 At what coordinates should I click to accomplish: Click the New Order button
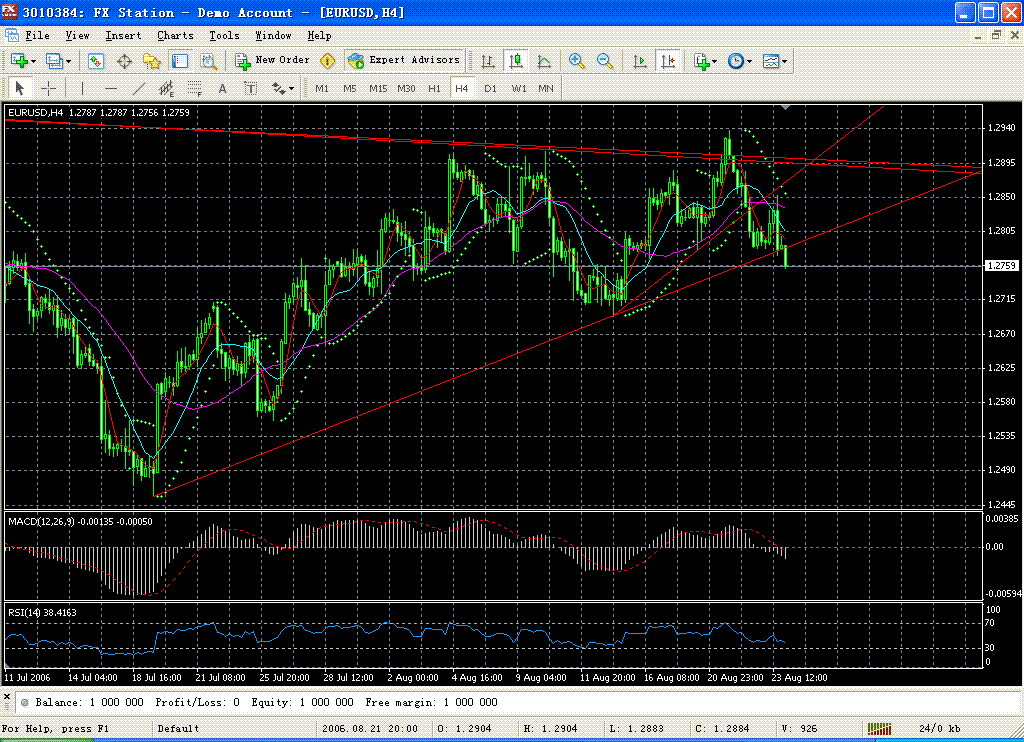click(x=272, y=61)
